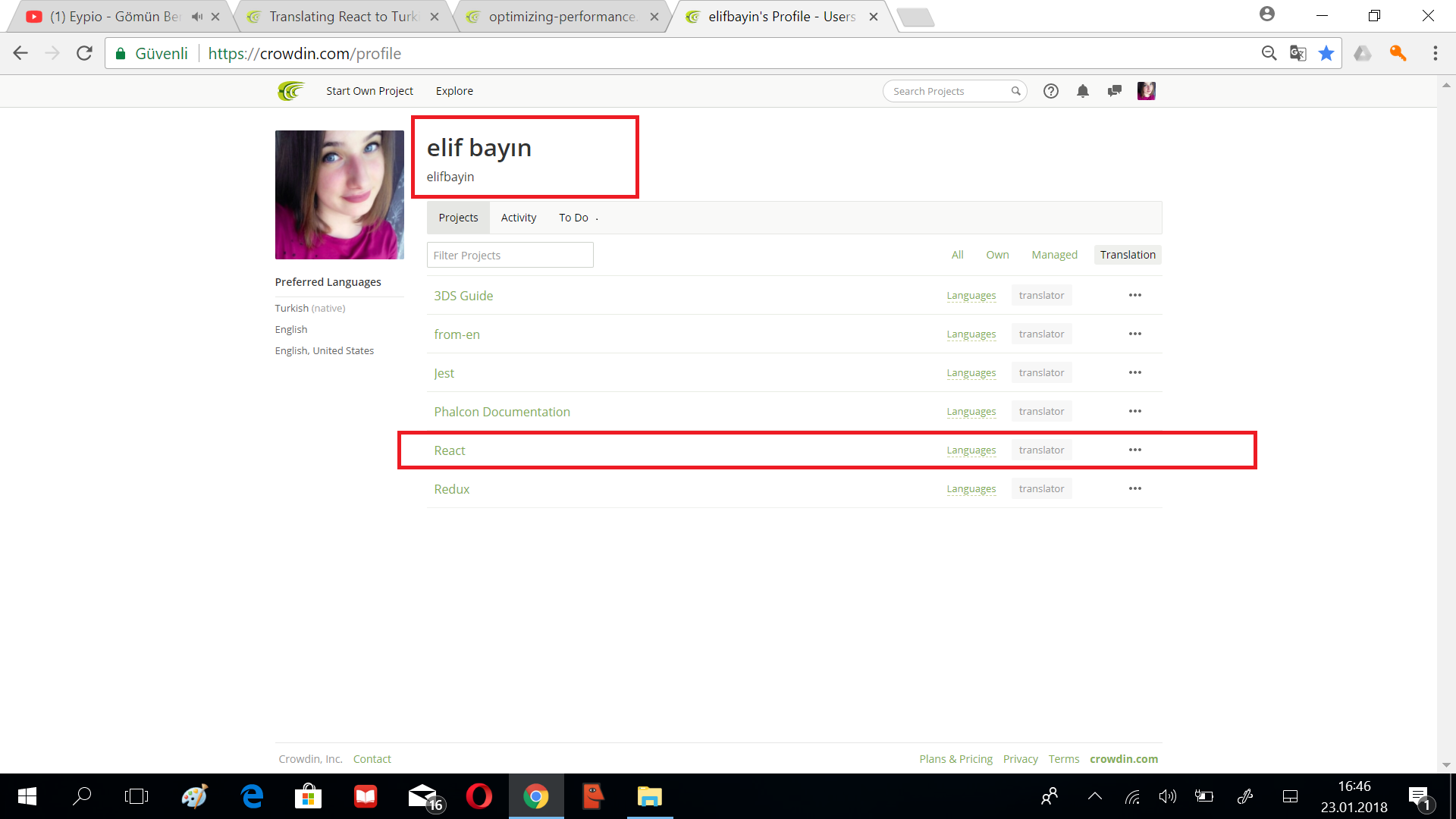Click the Filter Projects input field
Screen dimensions: 1456x819
point(510,255)
